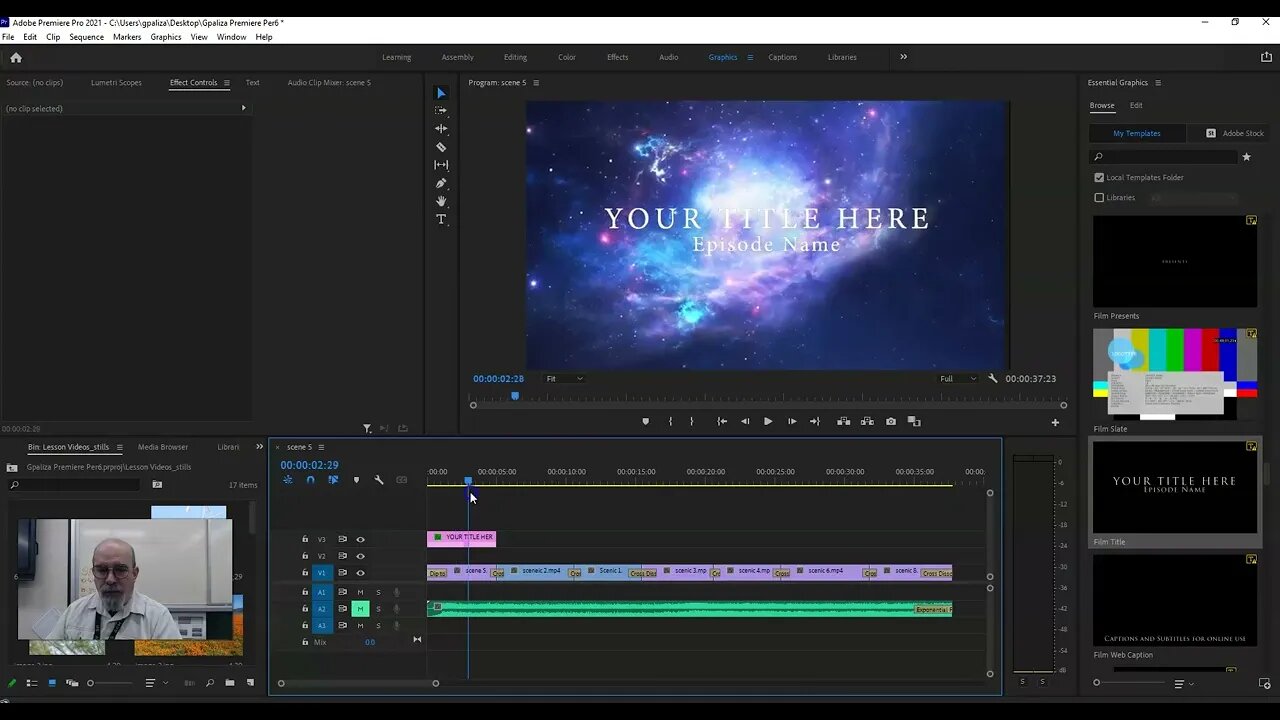Select the Pen tool
The width and height of the screenshot is (1280, 720).
tap(441, 183)
